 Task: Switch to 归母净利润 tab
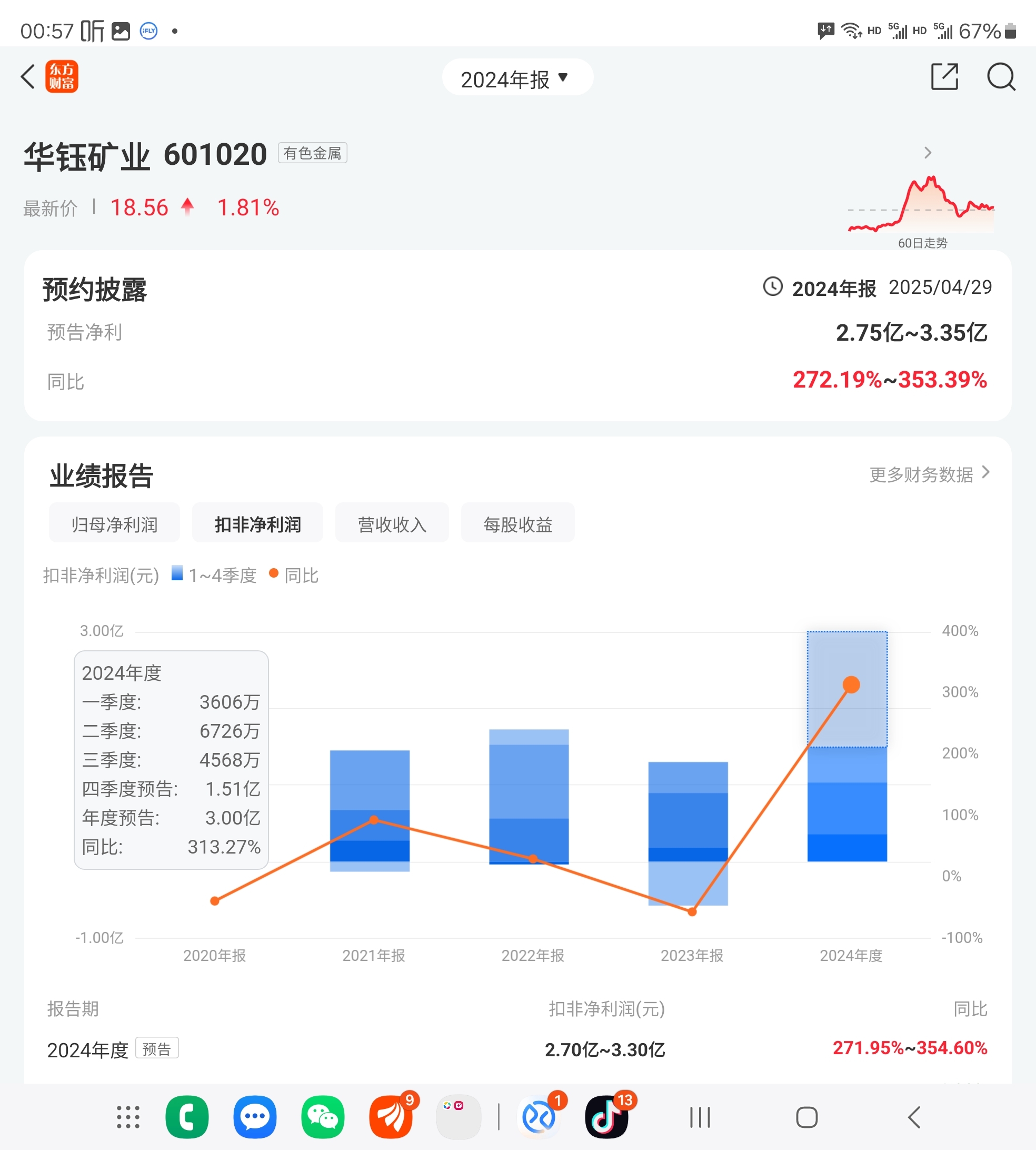point(114,523)
